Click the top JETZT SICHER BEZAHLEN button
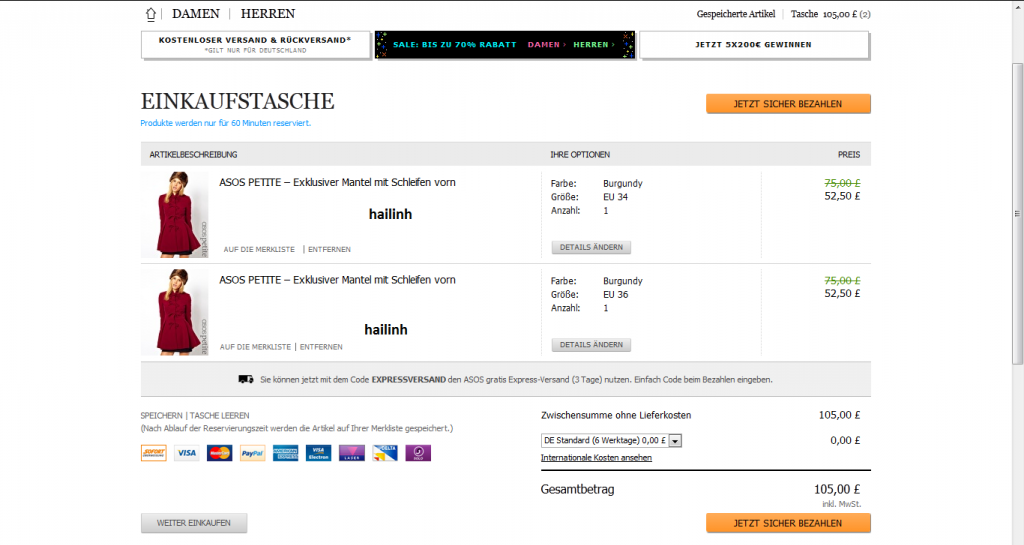The image size is (1024, 545). click(788, 104)
